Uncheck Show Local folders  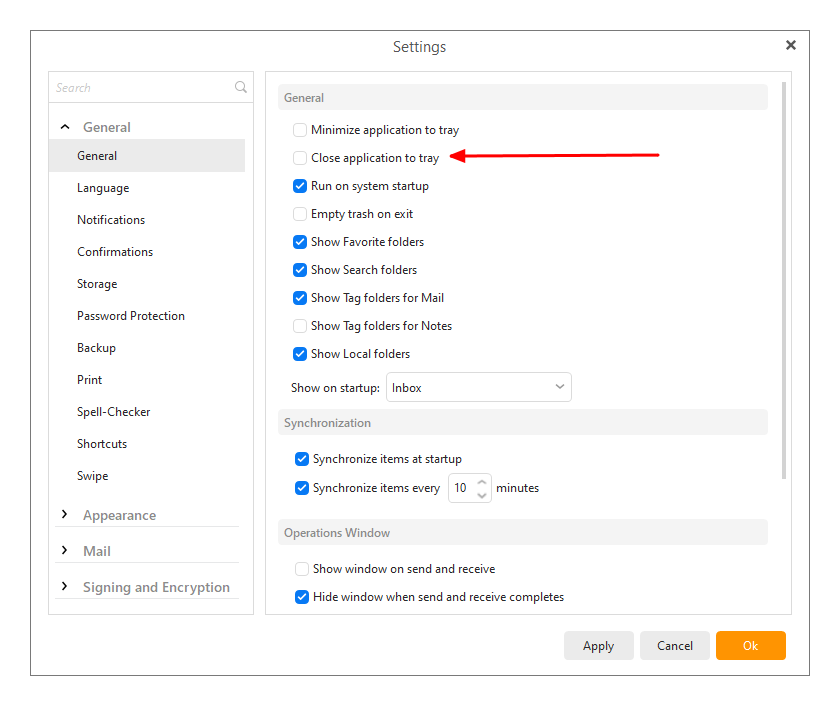coord(300,354)
